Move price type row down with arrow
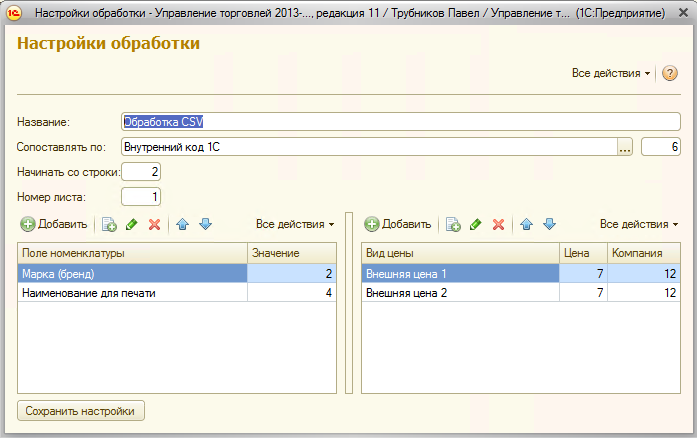The width and height of the screenshot is (697, 438). [549, 225]
